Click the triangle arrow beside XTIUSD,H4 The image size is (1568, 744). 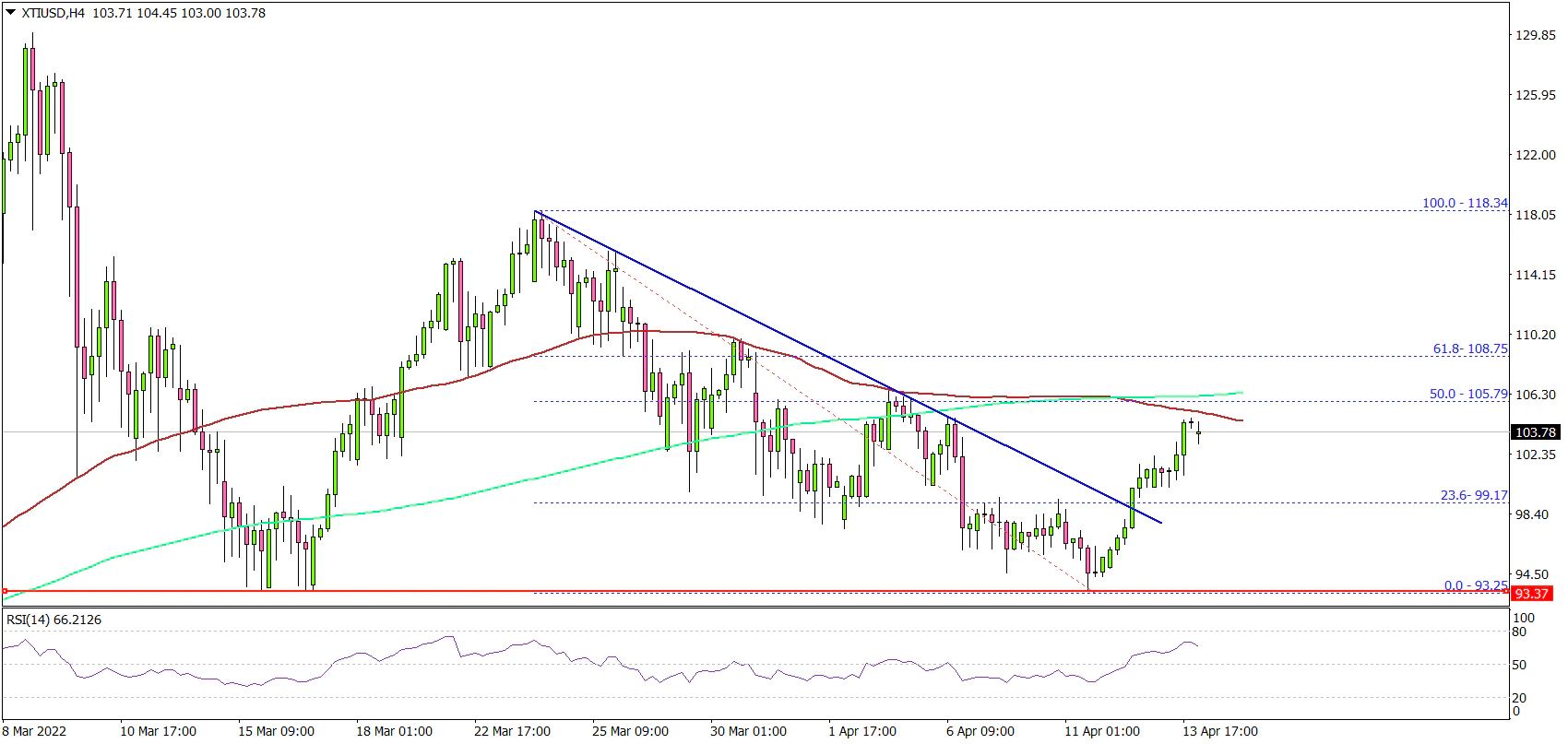(x=11, y=13)
